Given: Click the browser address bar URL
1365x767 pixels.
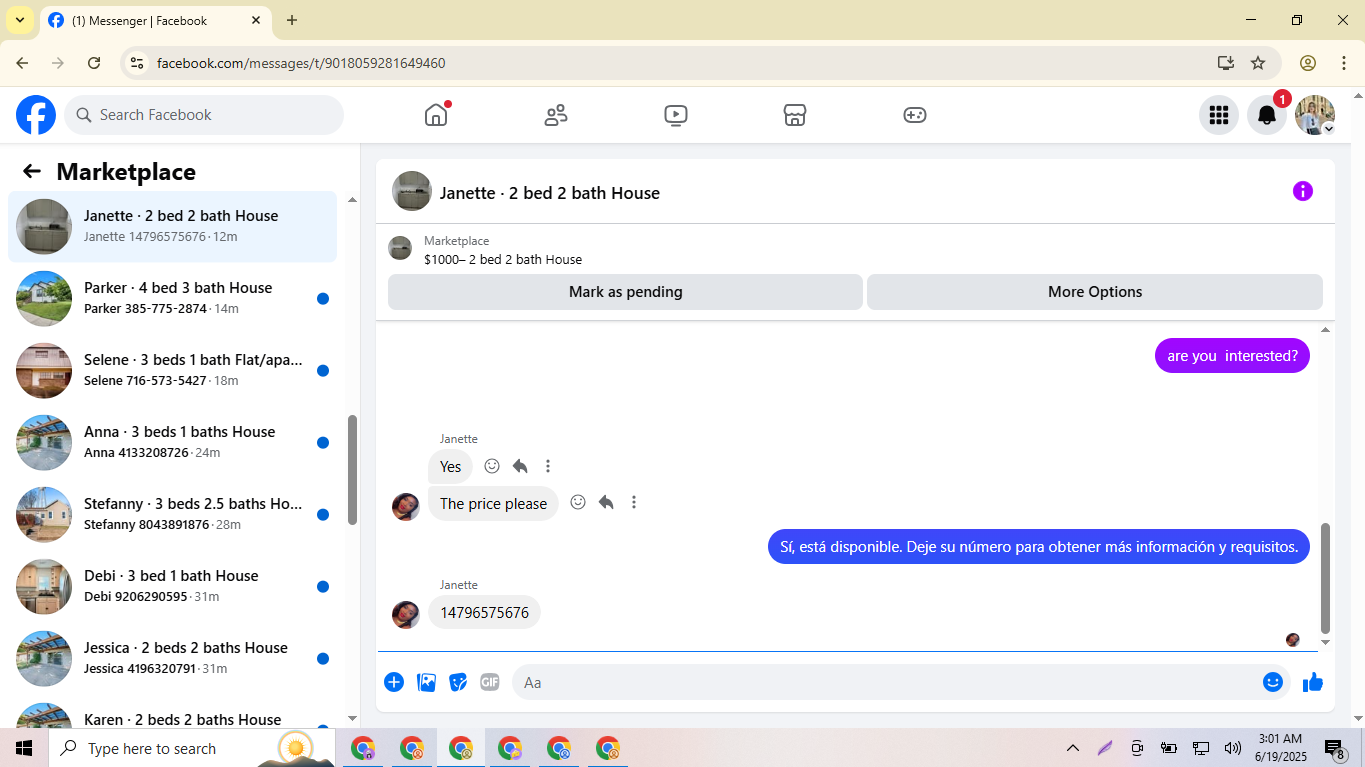Looking at the screenshot, I should (x=301, y=63).
